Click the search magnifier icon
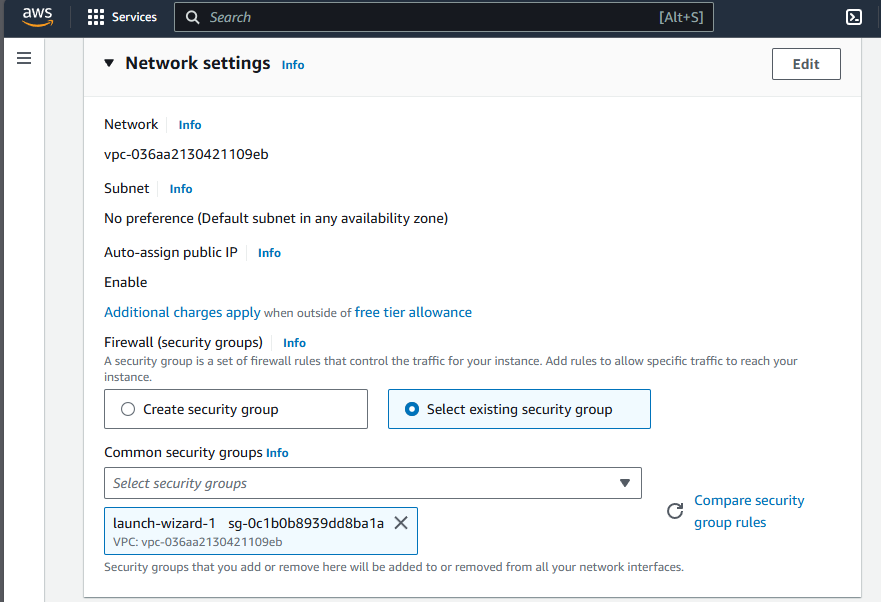881x602 pixels. pyautogui.click(x=192, y=17)
